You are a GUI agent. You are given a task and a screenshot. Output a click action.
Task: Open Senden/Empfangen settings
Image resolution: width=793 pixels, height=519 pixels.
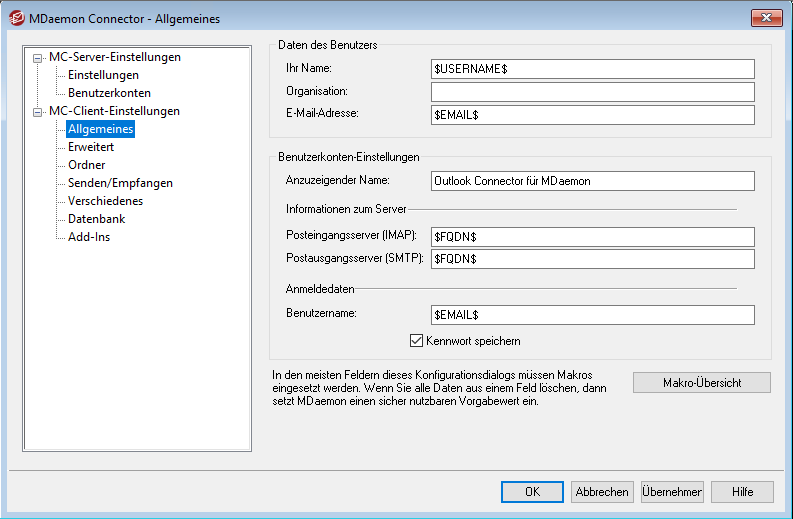click(x=120, y=183)
